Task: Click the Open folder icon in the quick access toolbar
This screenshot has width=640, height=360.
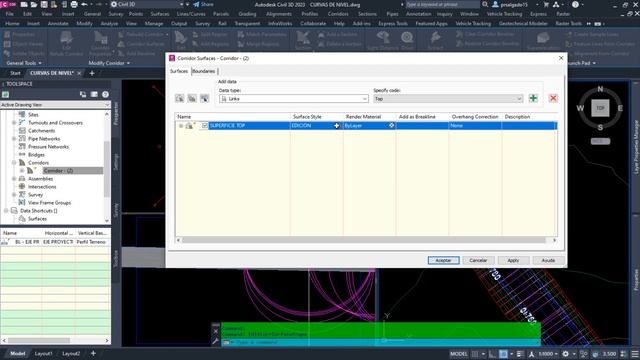Action: coord(34,4)
